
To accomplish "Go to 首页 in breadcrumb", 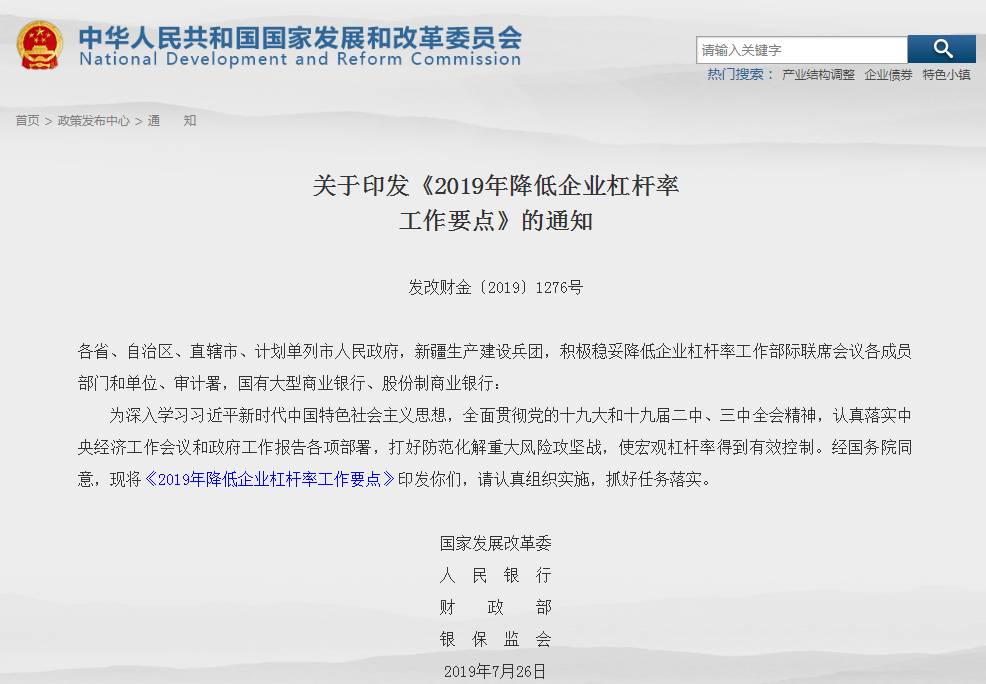I will click(28, 120).
